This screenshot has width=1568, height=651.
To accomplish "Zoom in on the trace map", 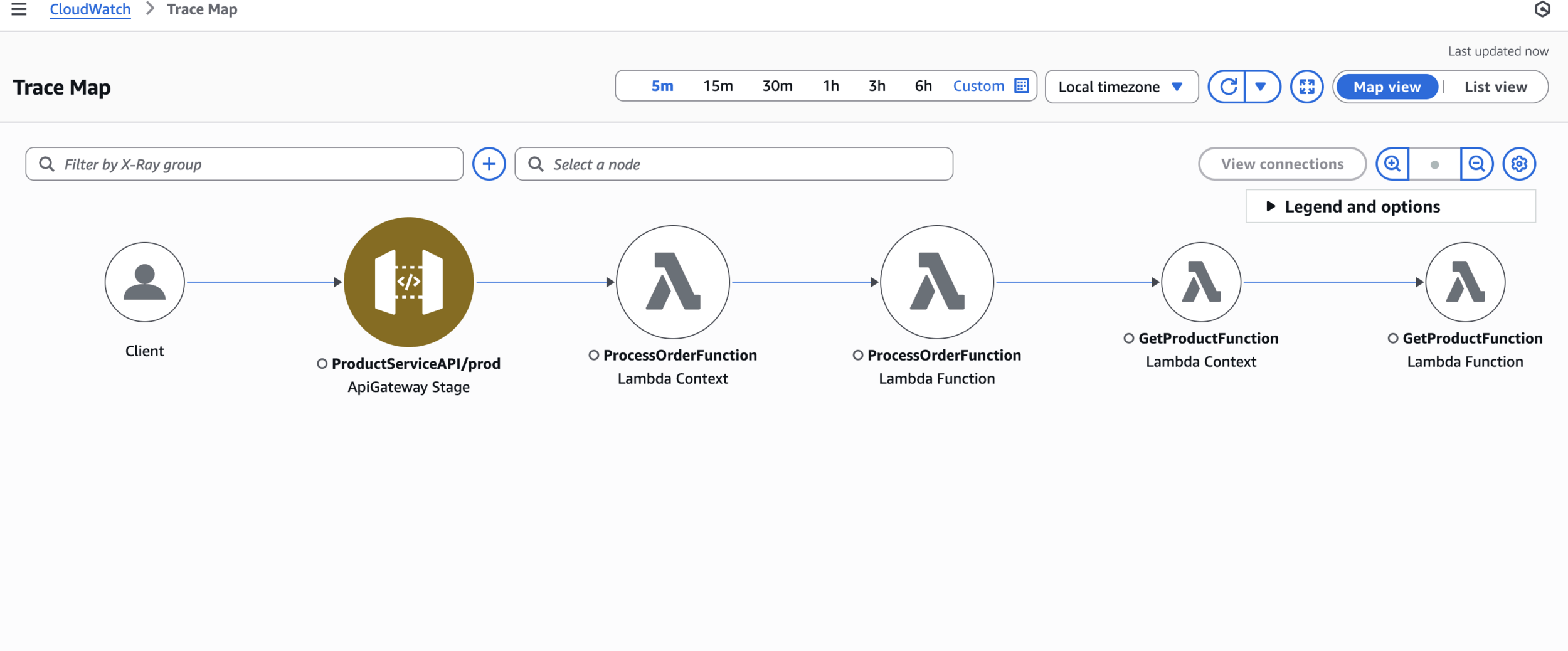I will 1392,164.
